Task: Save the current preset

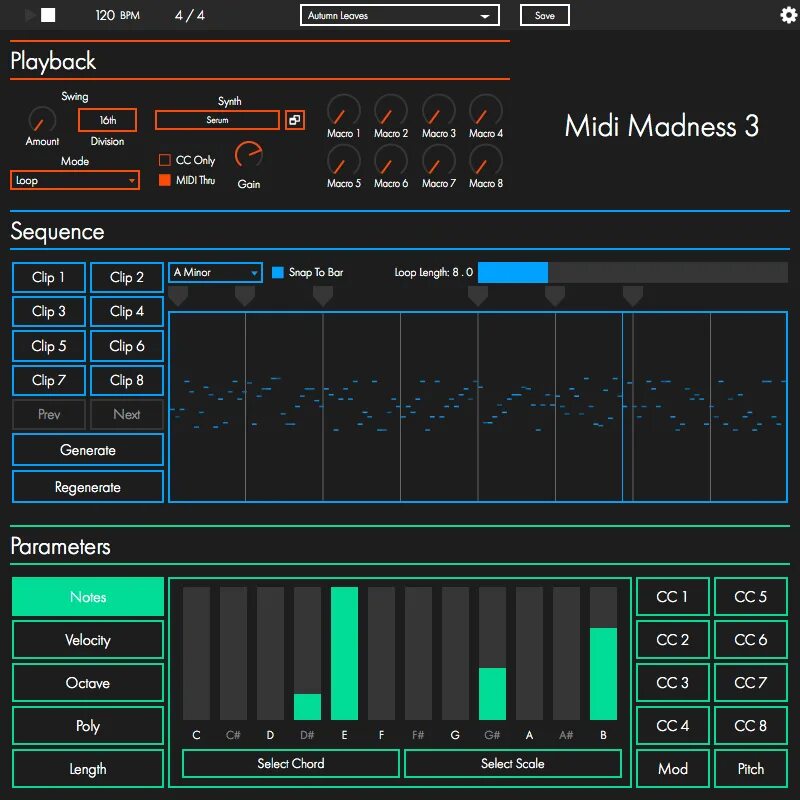Action: pyautogui.click(x=544, y=15)
